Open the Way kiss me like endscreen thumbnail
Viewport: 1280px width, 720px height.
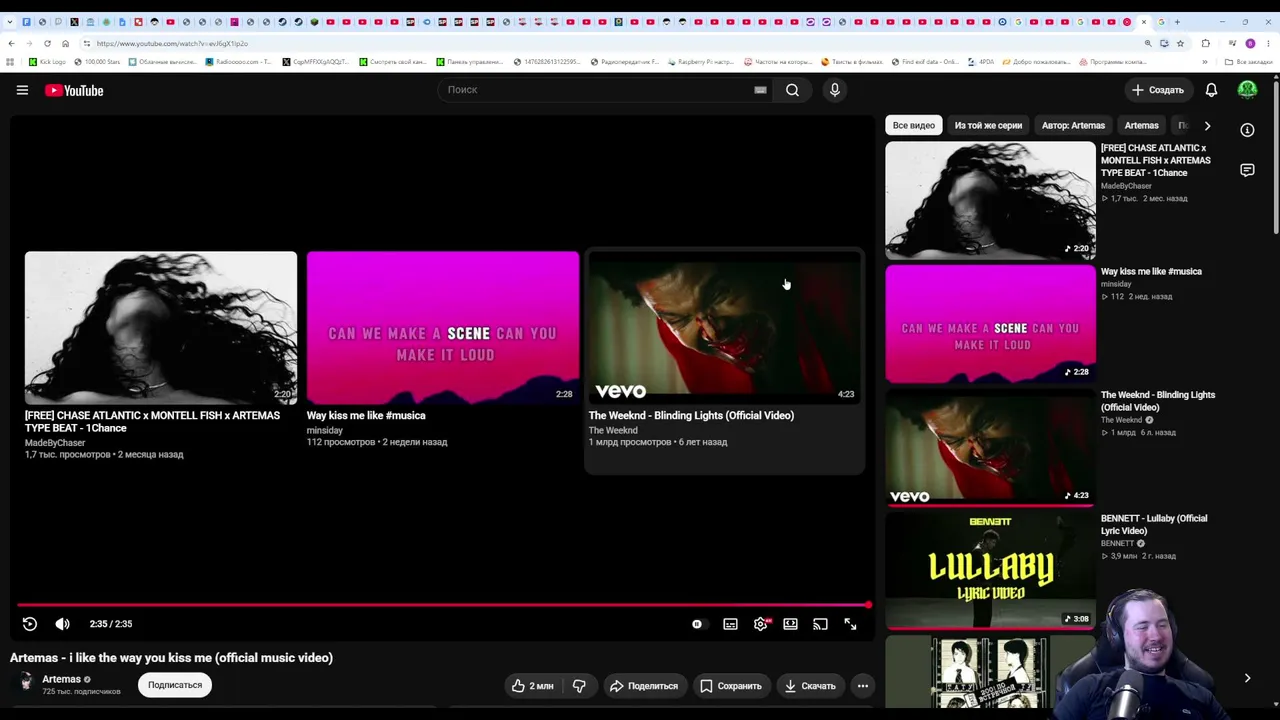pyautogui.click(x=443, y=328)
